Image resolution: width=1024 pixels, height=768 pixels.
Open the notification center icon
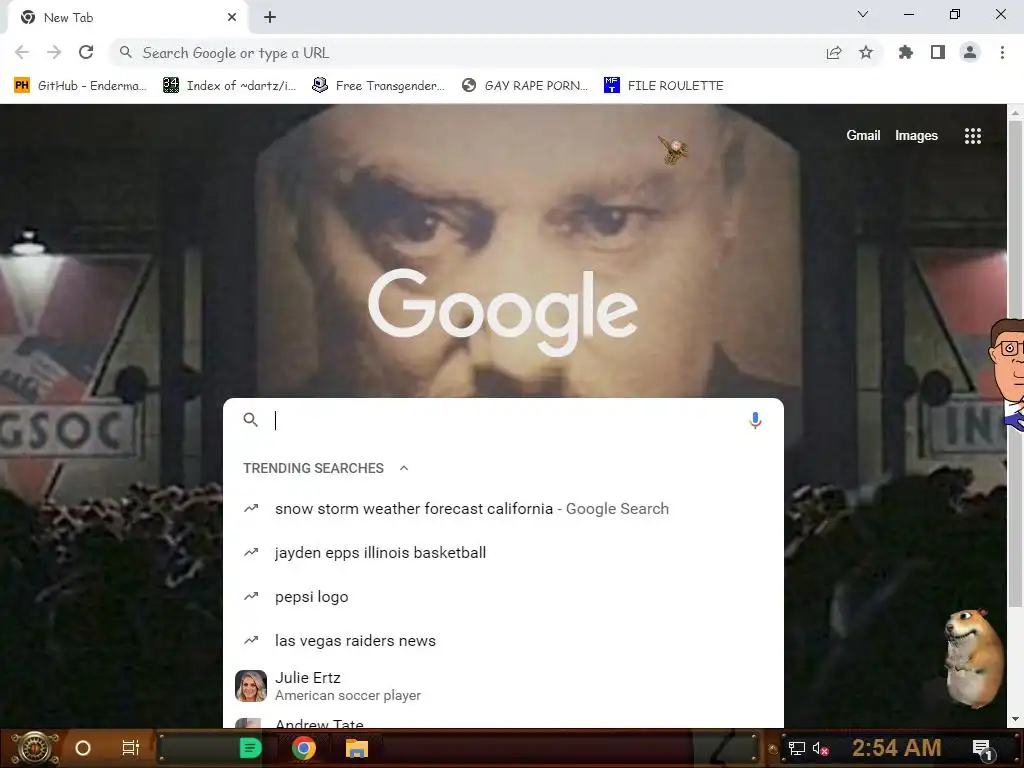(x=983, y=749)
